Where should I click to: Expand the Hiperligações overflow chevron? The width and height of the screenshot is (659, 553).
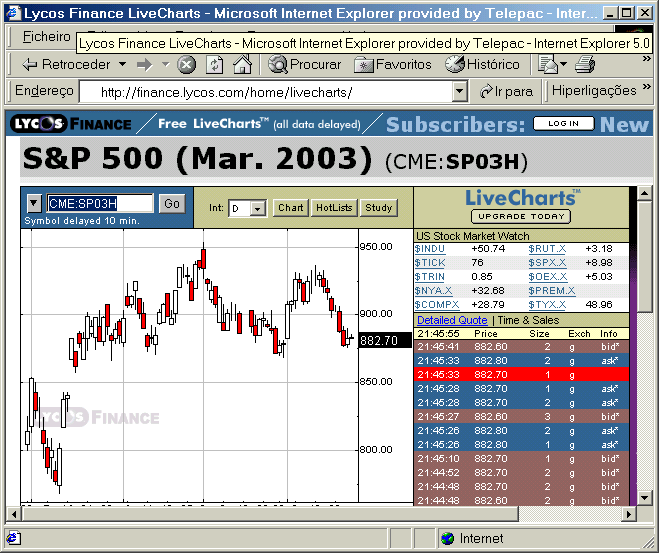tap(646, 87)
